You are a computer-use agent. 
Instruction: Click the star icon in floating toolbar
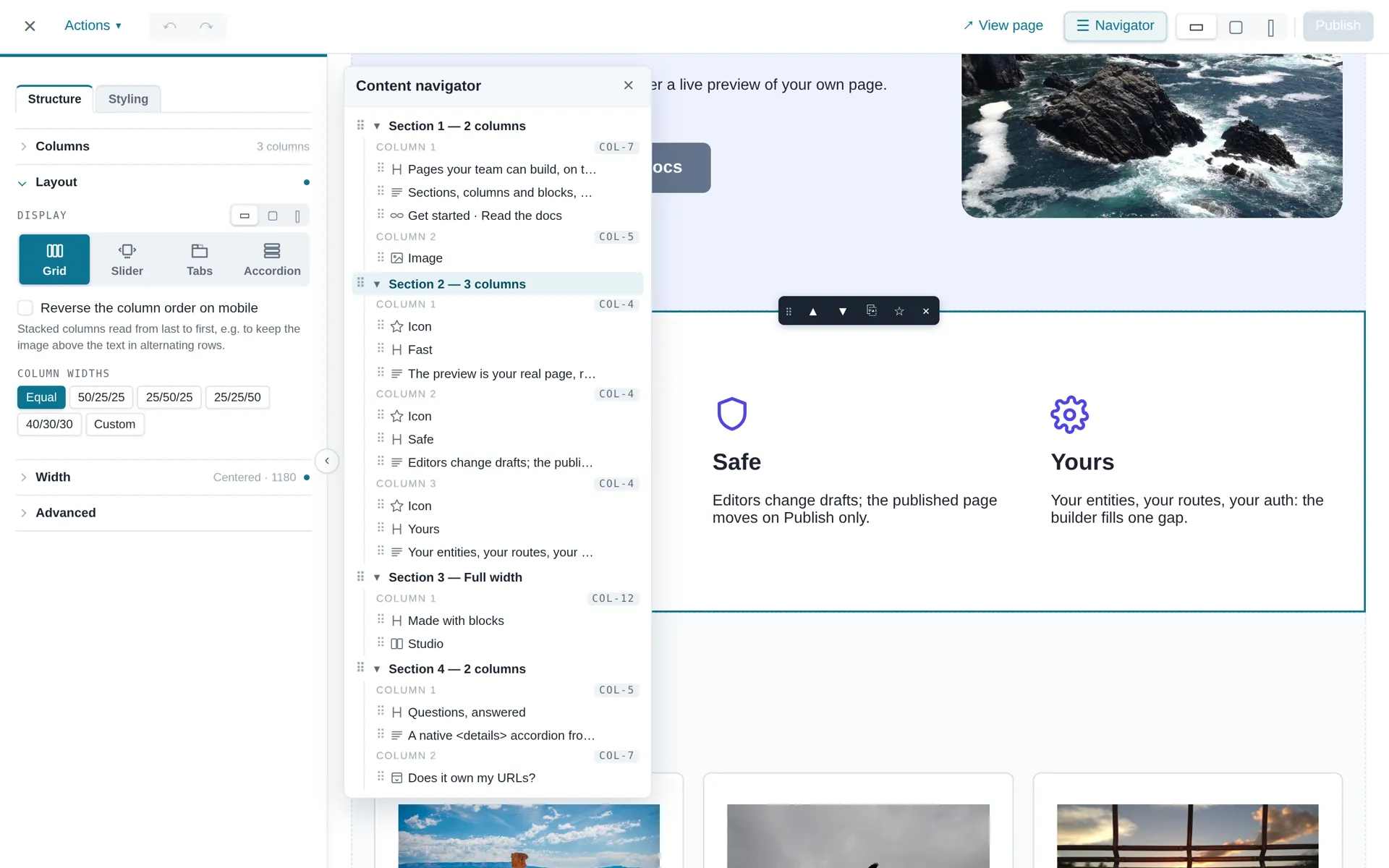click(x=899, y=311)
